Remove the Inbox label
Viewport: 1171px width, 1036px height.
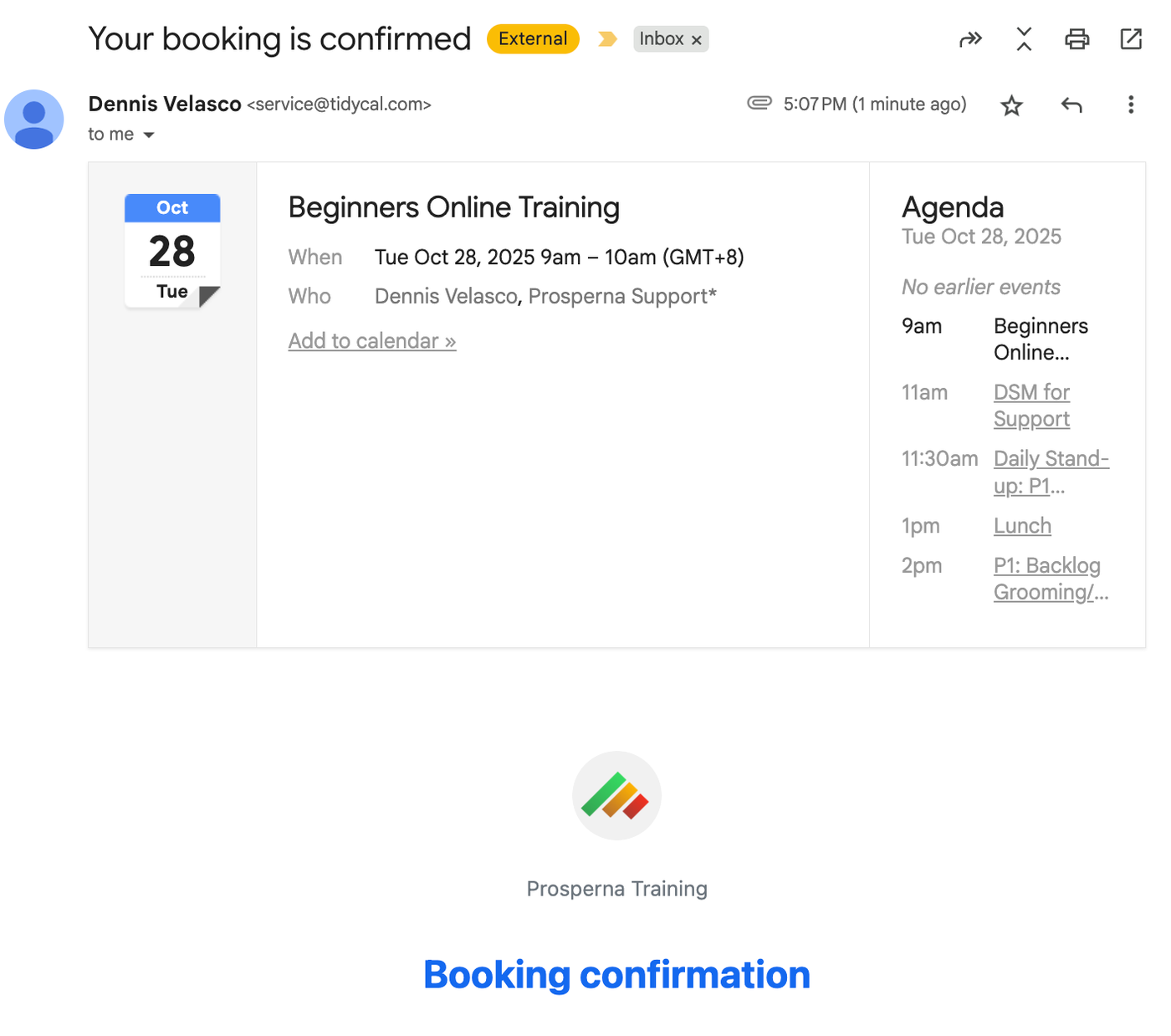(x=697, y=40)
